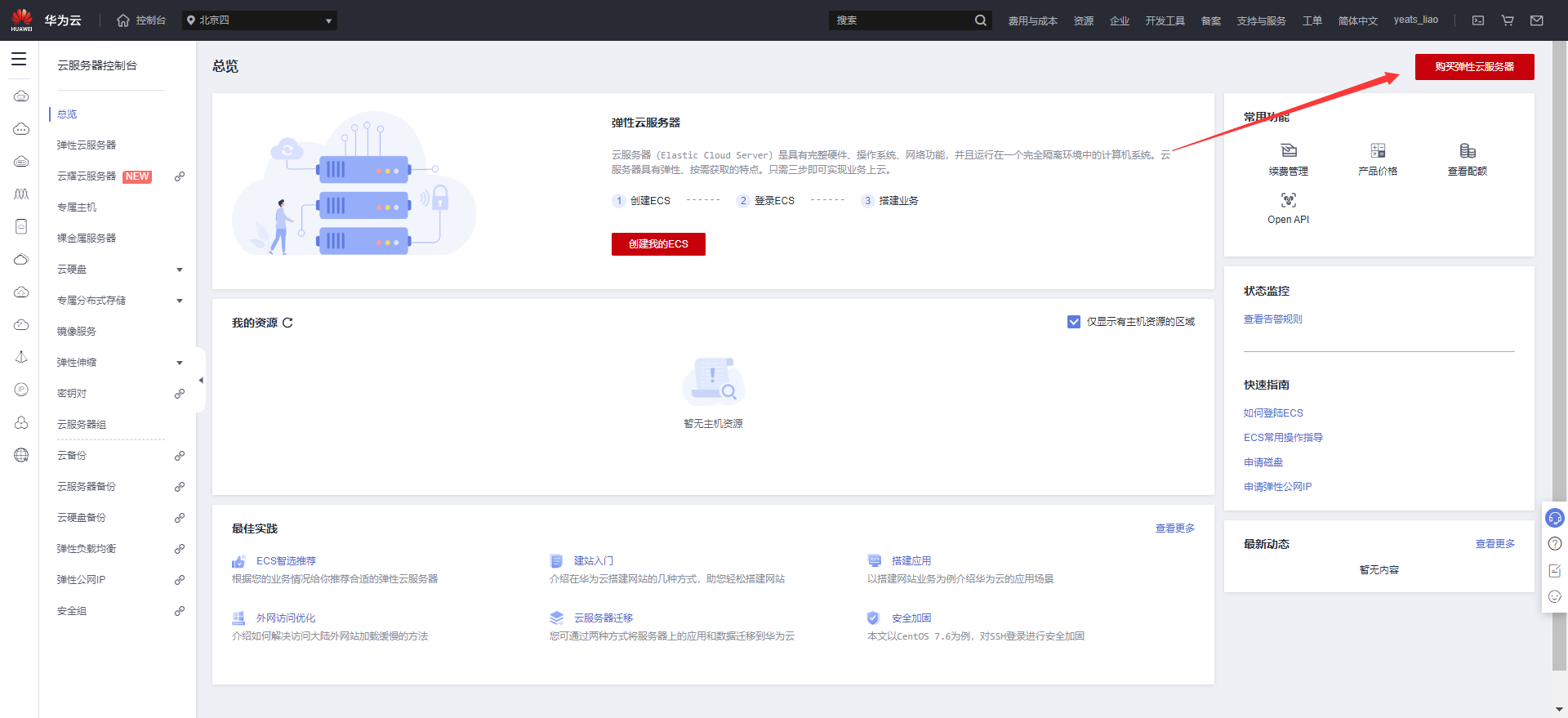Click 查看更多 in 最新动态
This screenshot has height=718, width=1568.
pyautogui.click(x=1495, y=544)
